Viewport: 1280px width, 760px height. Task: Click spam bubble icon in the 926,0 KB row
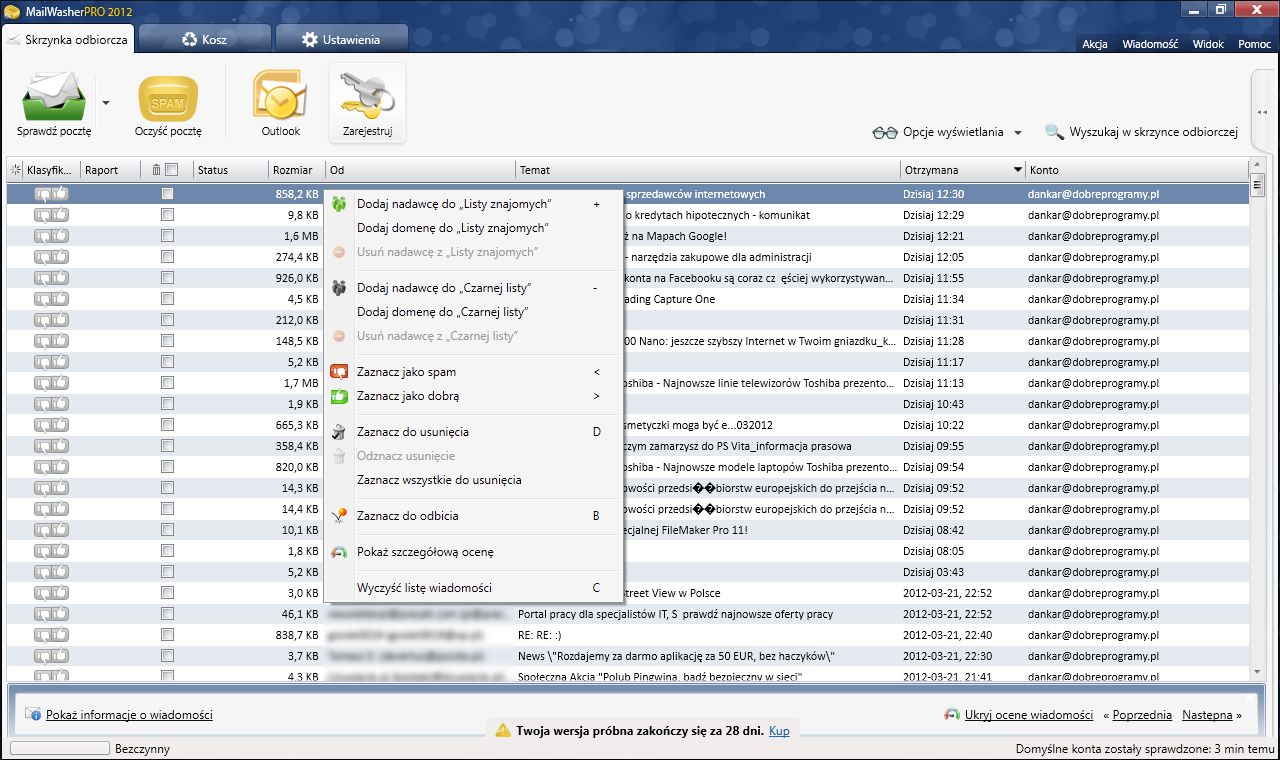point(43,278)
